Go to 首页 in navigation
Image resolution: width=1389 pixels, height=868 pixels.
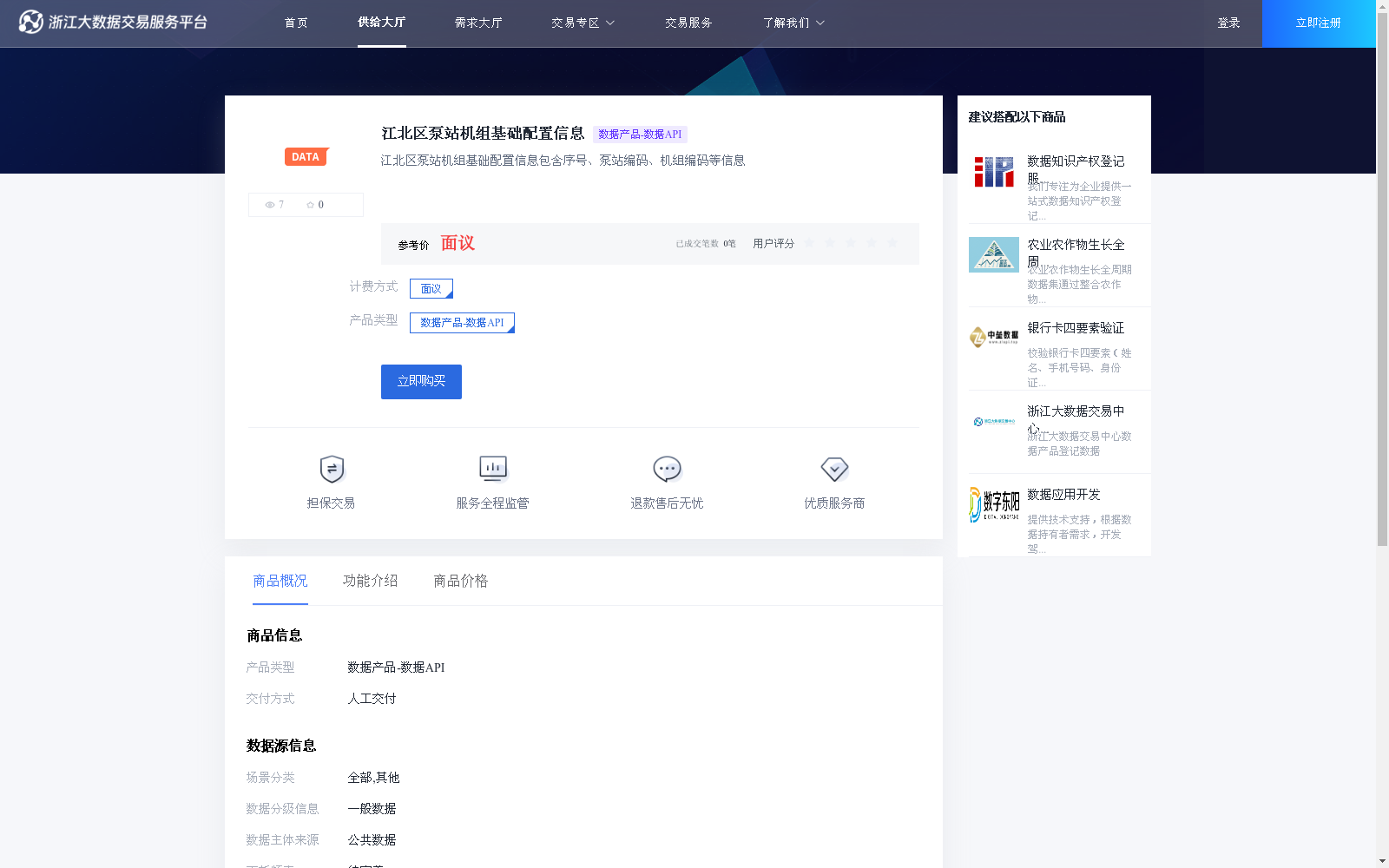point(296,23)
